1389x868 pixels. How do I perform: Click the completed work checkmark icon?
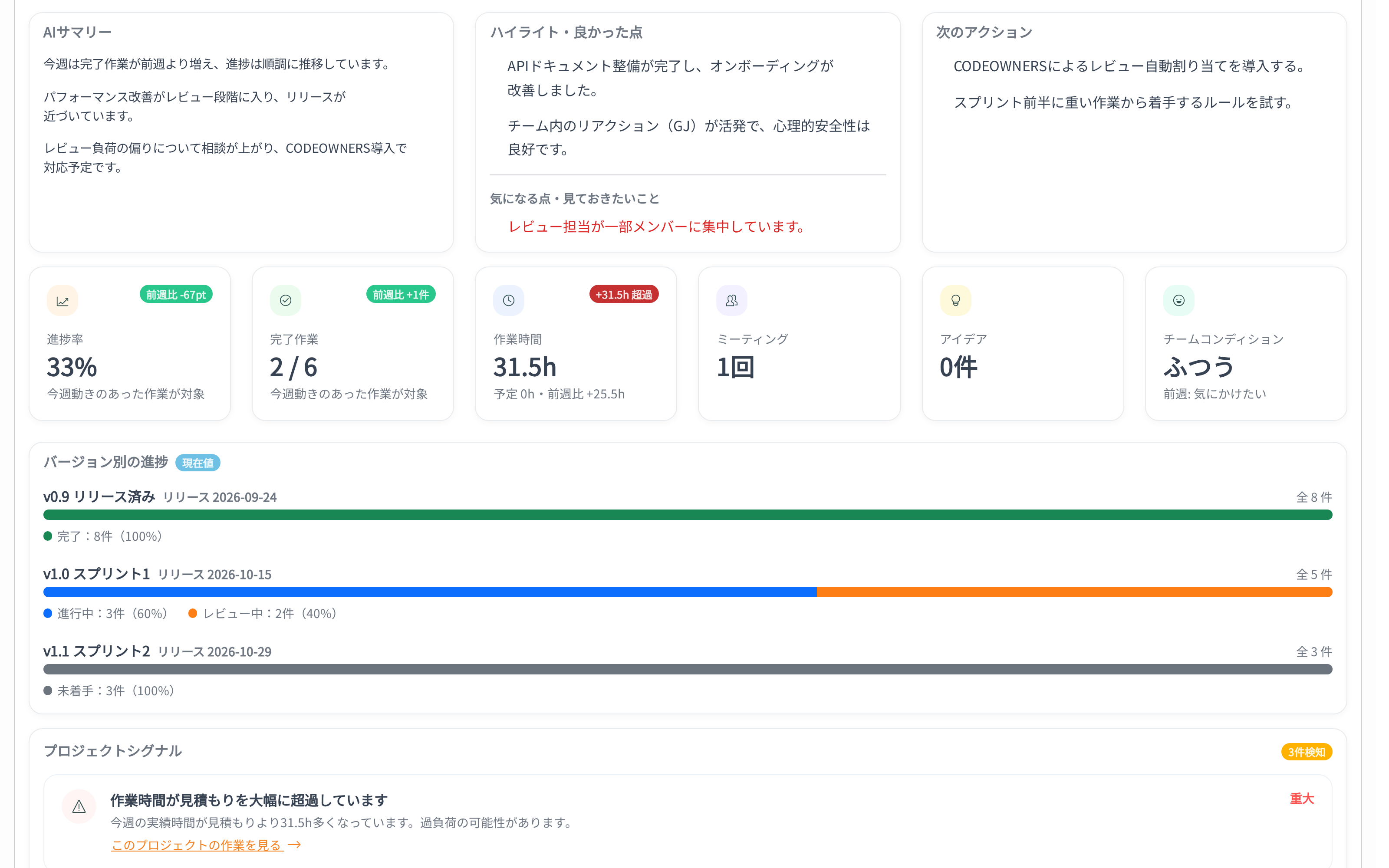click(285, 301)
